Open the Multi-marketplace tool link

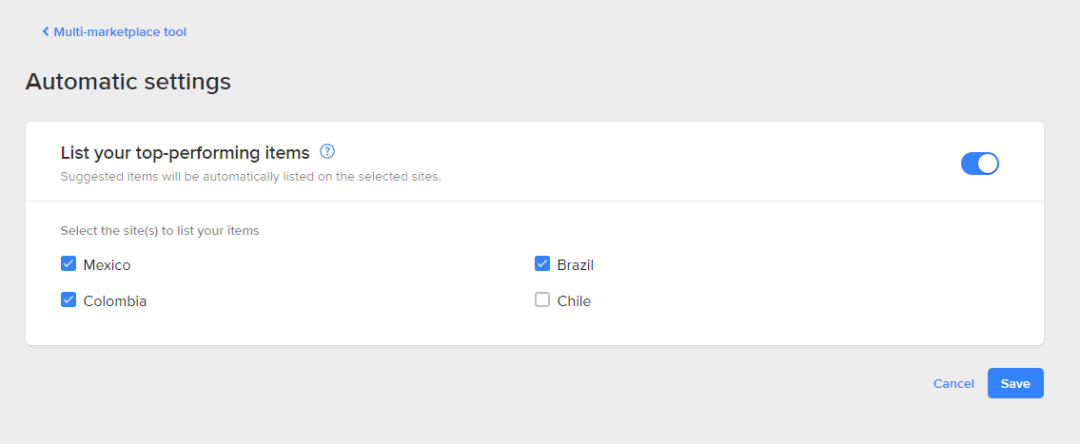pos(120,32)
